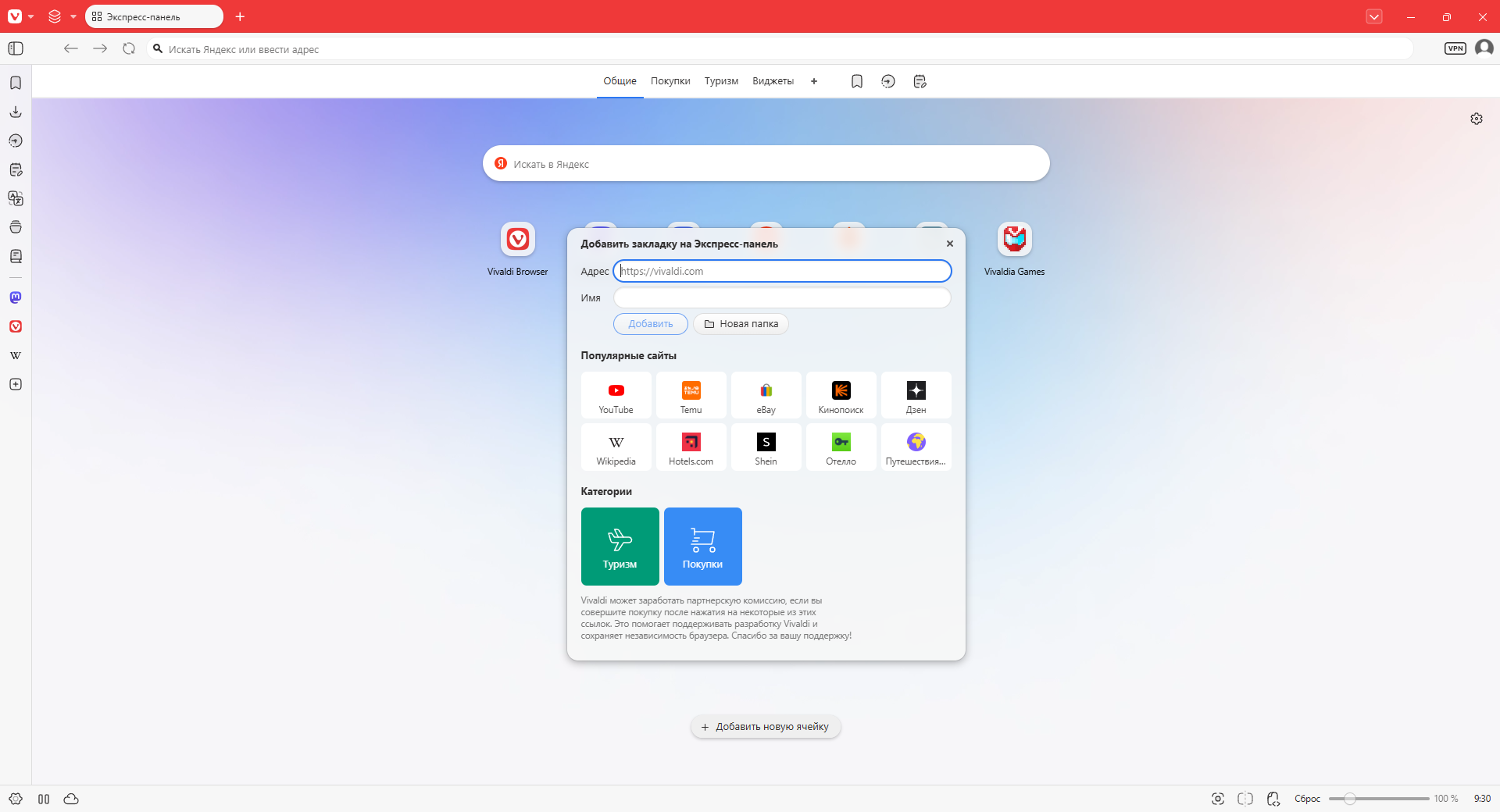Switch to the Покупки tab
This screenshot has width=1500, height=812.
(x=670, y=81)
